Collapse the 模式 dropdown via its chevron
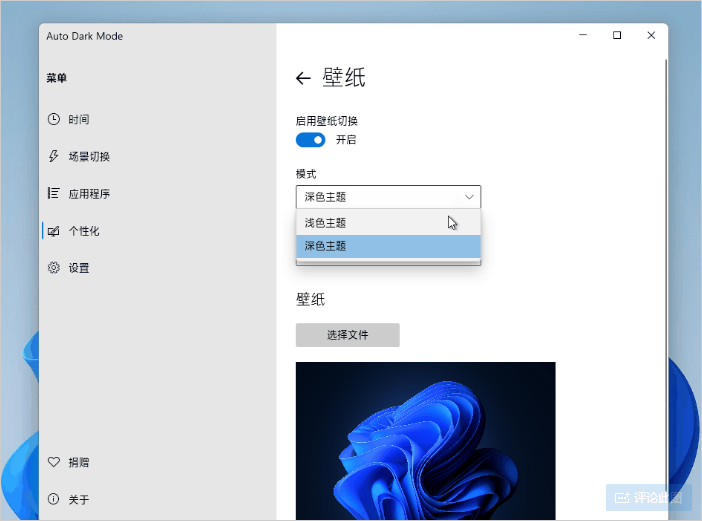Image resolution: width=702 pixels, height=521 pixels. [x=469, y=197]
